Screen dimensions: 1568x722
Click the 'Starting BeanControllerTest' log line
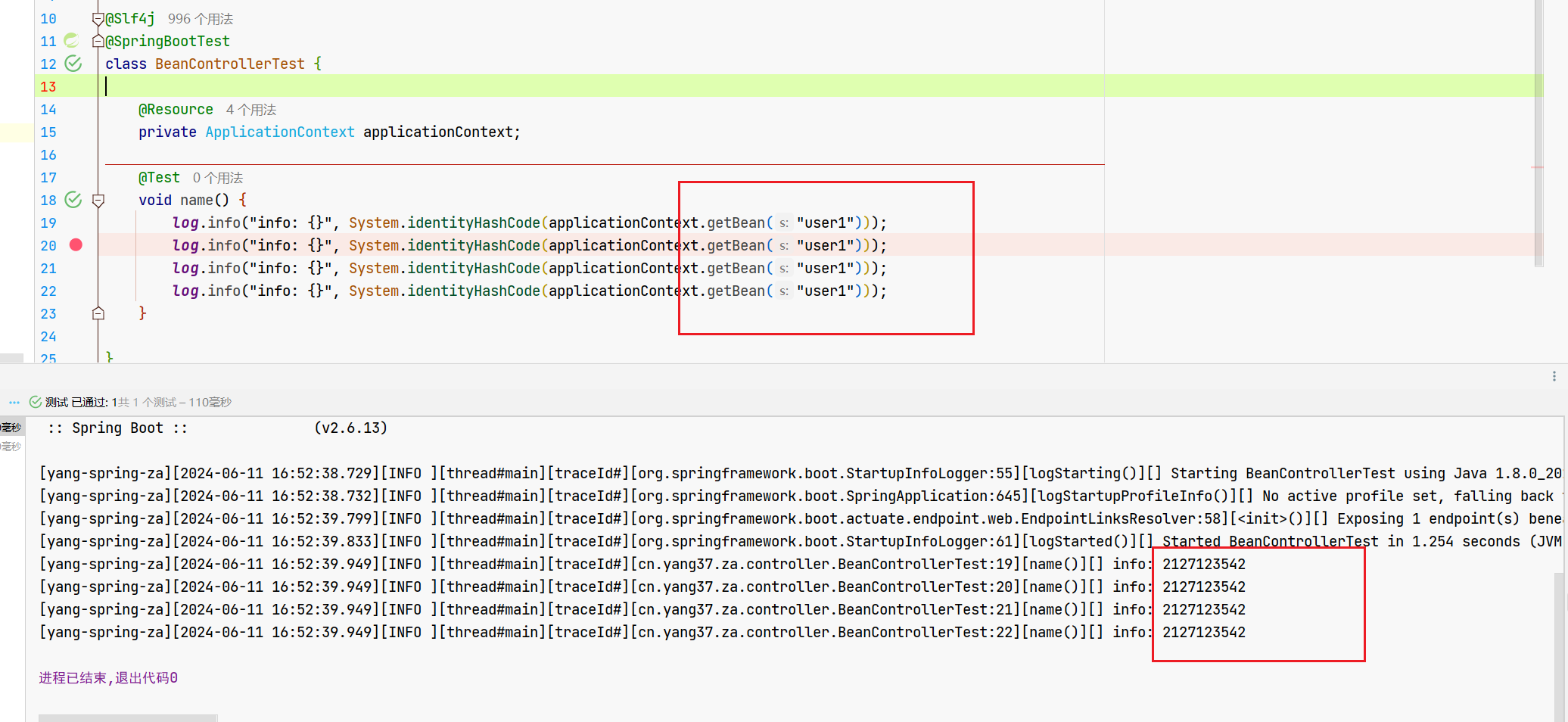pyautogui.click(x=801, y=473)
